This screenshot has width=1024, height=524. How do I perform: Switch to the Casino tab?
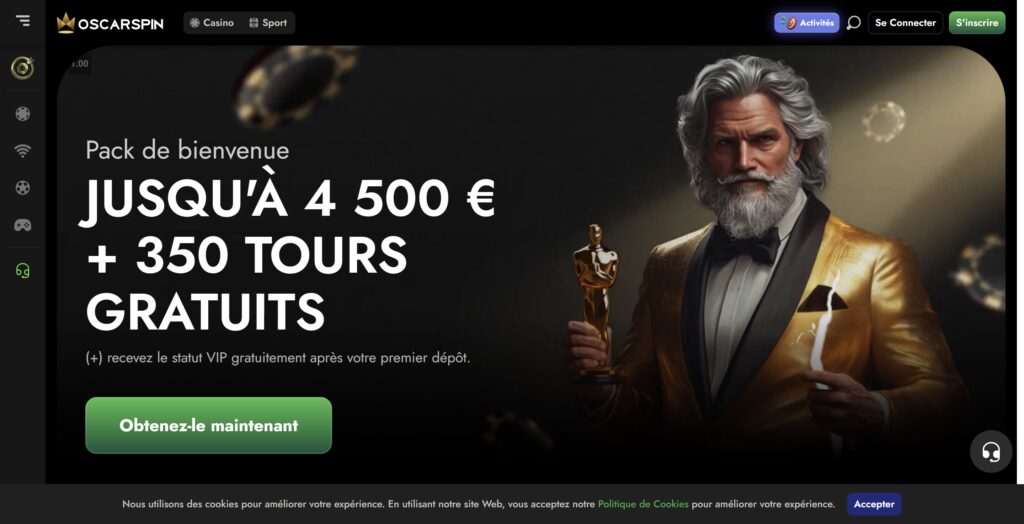212,23
